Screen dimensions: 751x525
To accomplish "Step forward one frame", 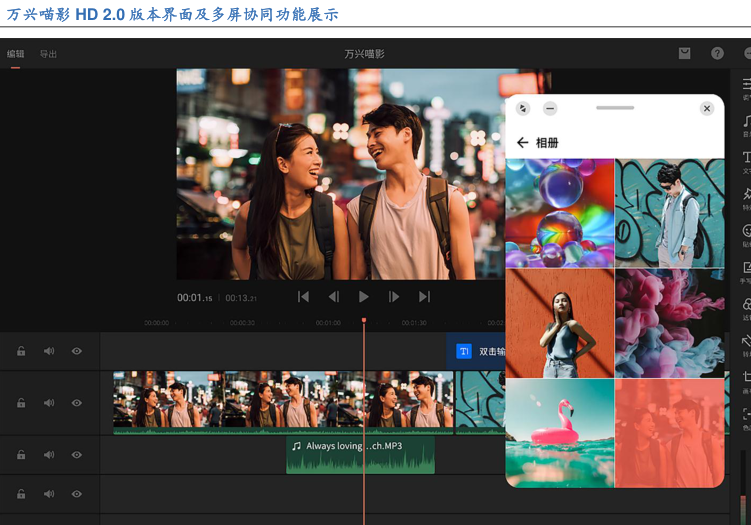I will coord(394,297).
